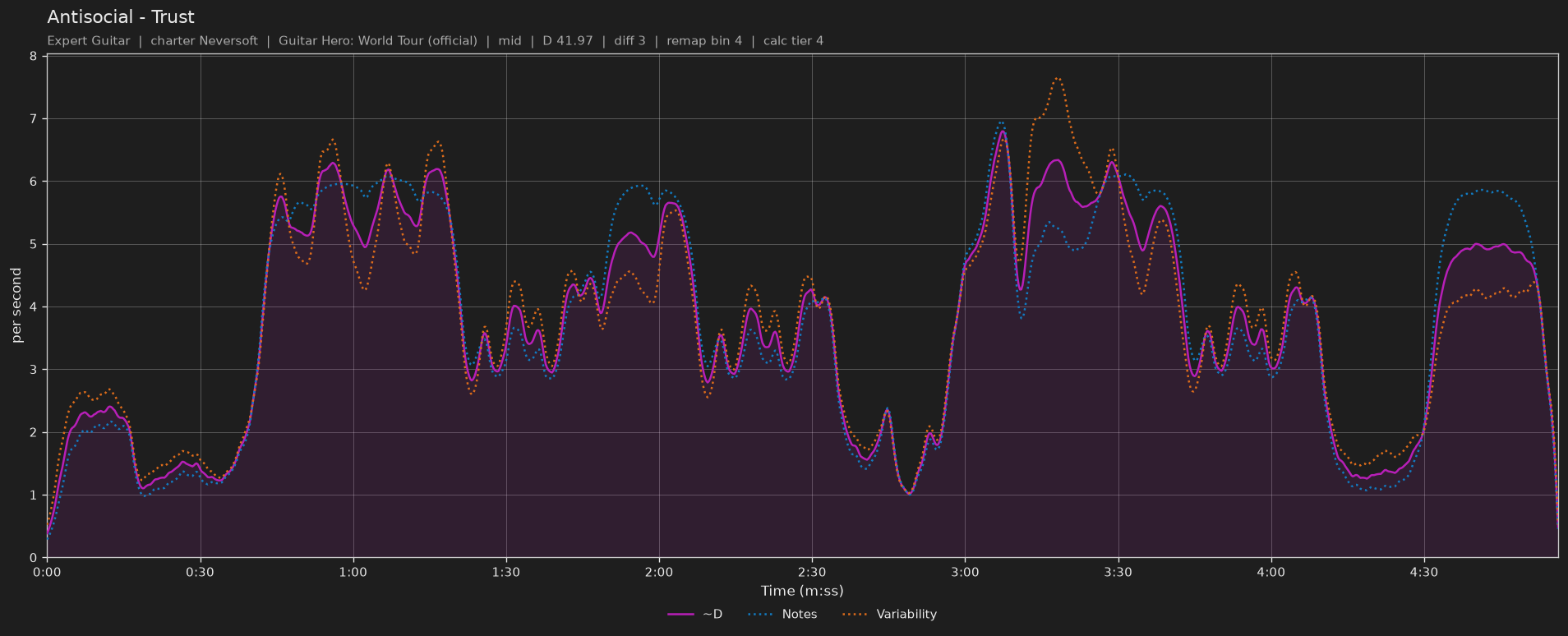Click the 1:30 x-axis tick label
1568x636 pixels.
click(506, 572)
